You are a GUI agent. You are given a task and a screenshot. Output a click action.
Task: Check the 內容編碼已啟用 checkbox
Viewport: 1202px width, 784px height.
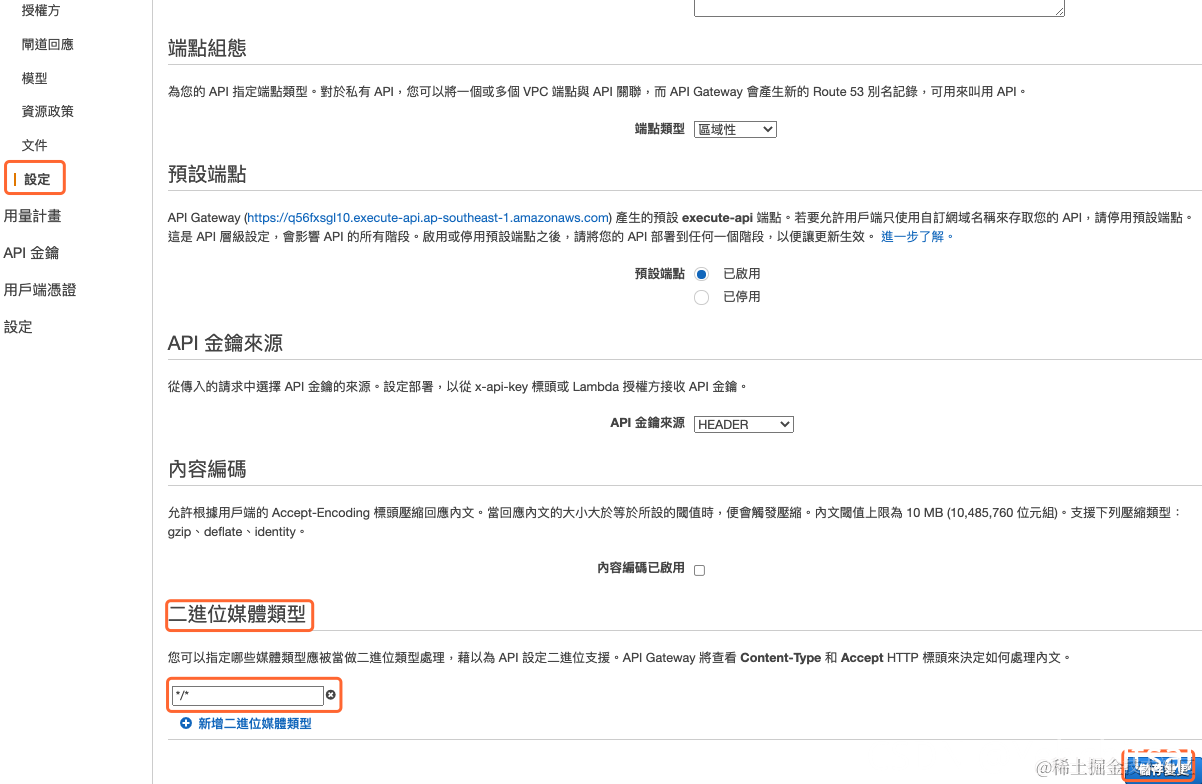pyautogui.click(x=699, y=569)
